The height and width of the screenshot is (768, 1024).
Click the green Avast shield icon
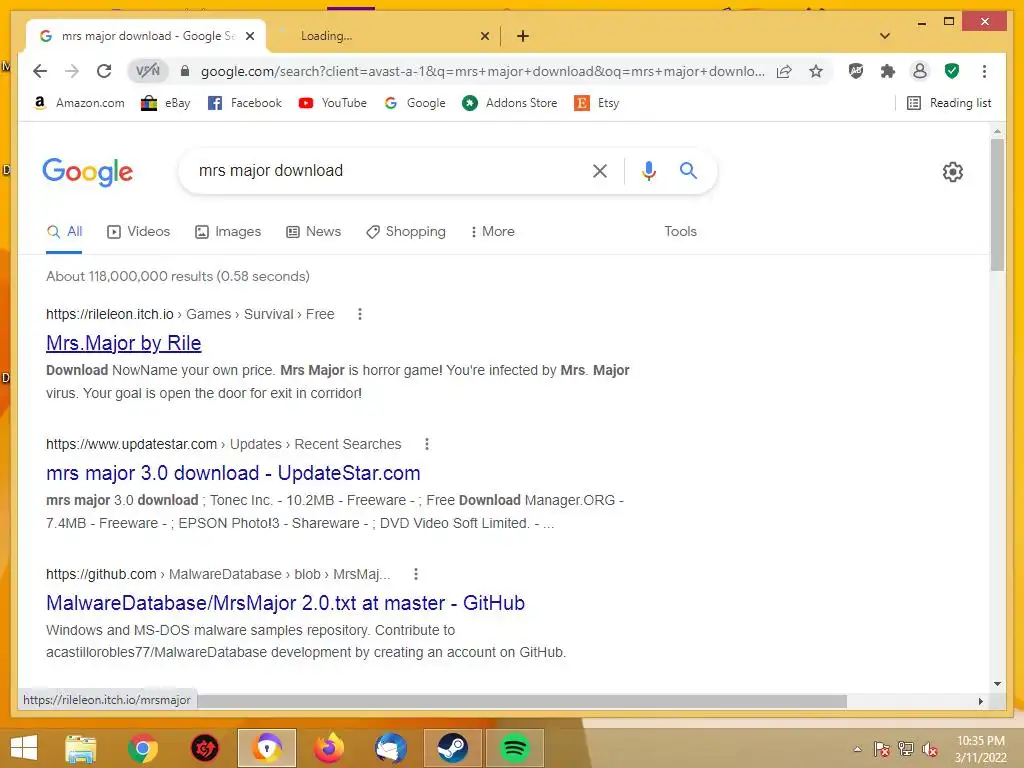(952, 71)
